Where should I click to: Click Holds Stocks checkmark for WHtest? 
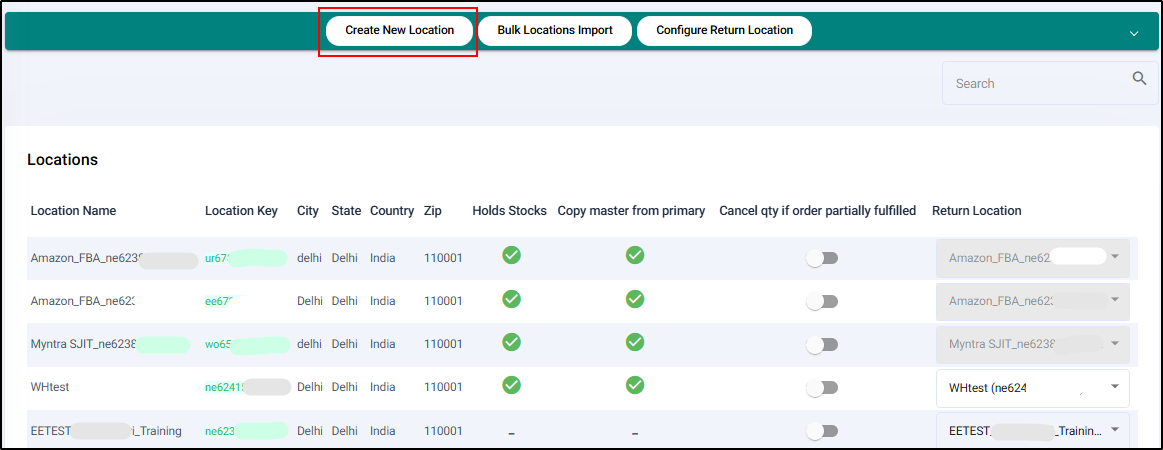pyautogui.click(x=511, y=384)
